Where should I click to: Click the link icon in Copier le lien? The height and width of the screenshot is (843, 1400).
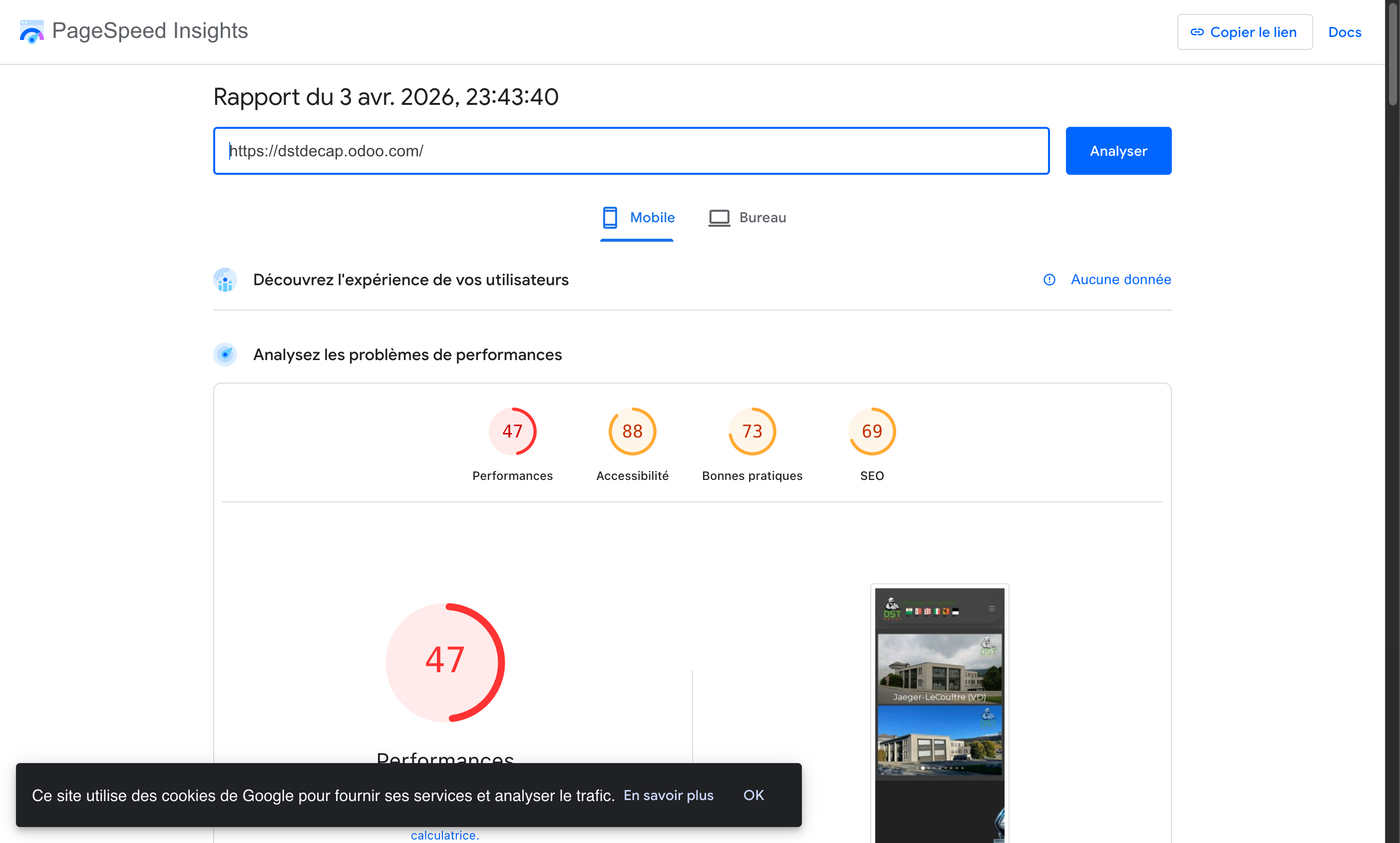(x=1197, y=32)
